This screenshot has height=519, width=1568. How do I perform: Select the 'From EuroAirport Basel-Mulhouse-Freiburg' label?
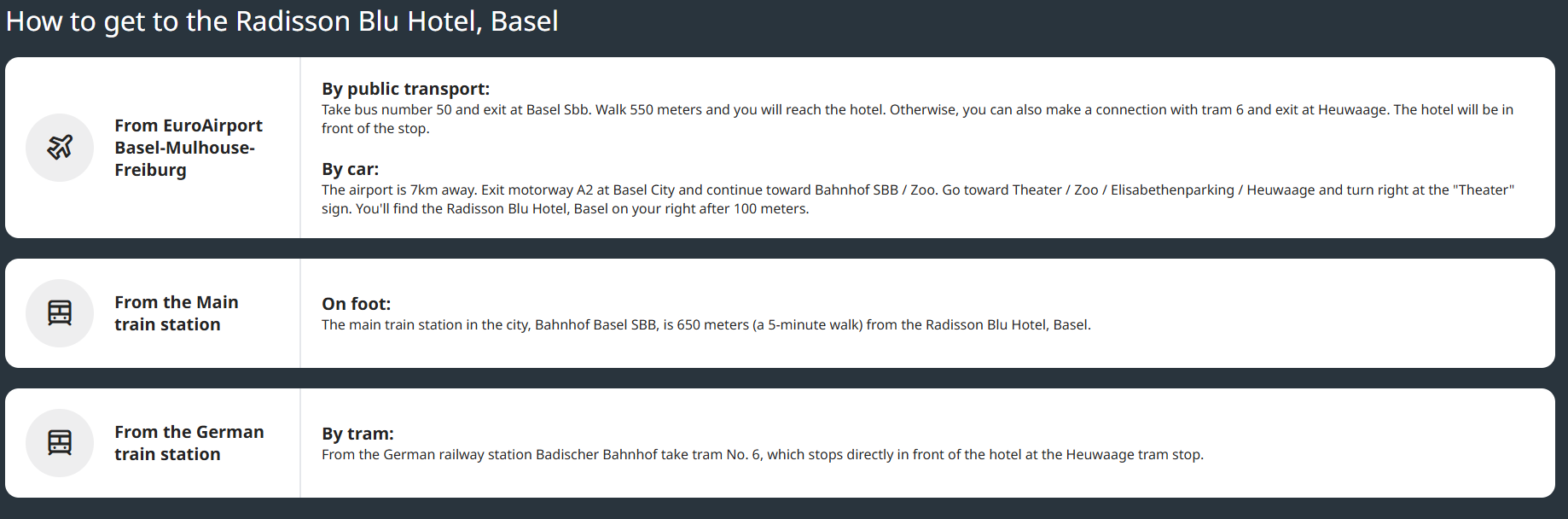point(189,148)
